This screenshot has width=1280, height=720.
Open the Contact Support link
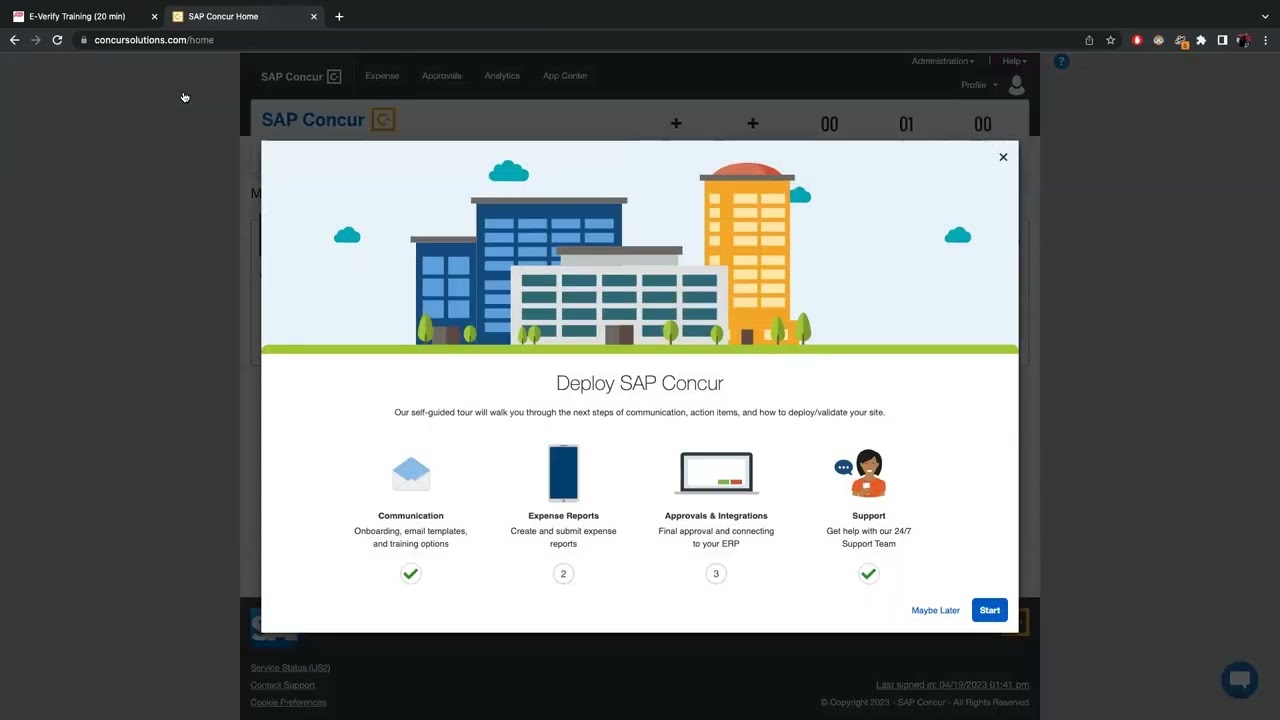coord(283,685)
